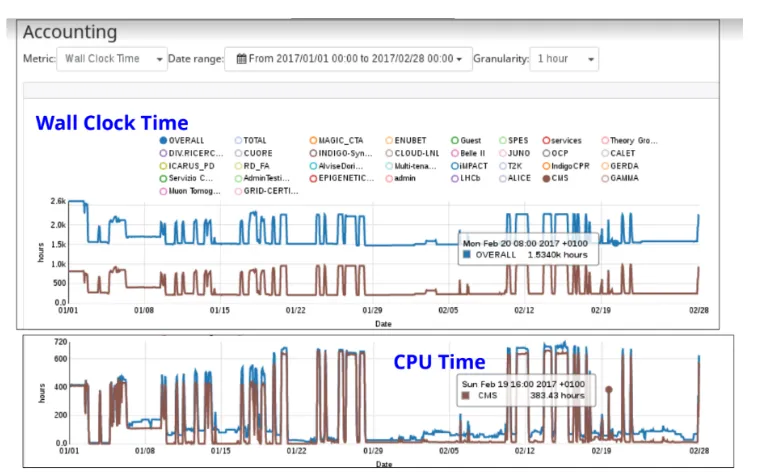Toggle the JUNO legend entry

click(x=515, y=153)
